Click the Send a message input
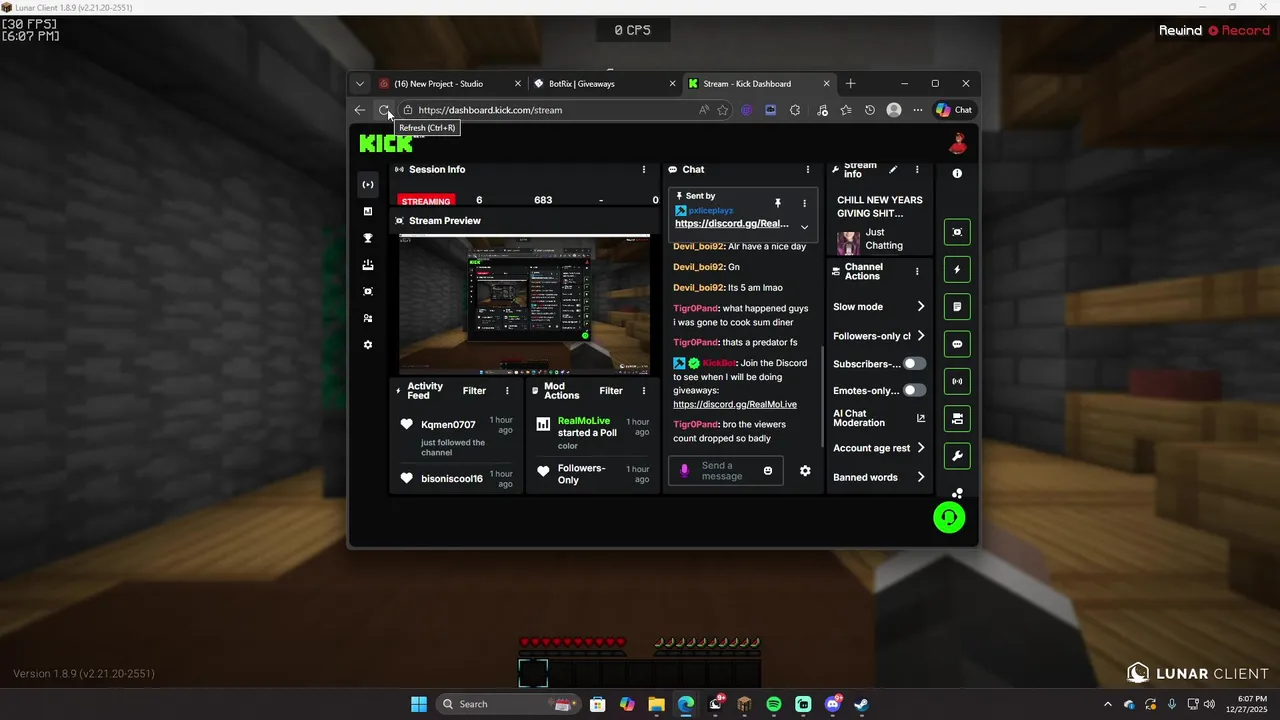The height and width of the screenshot is (720, 1280). 726,471
